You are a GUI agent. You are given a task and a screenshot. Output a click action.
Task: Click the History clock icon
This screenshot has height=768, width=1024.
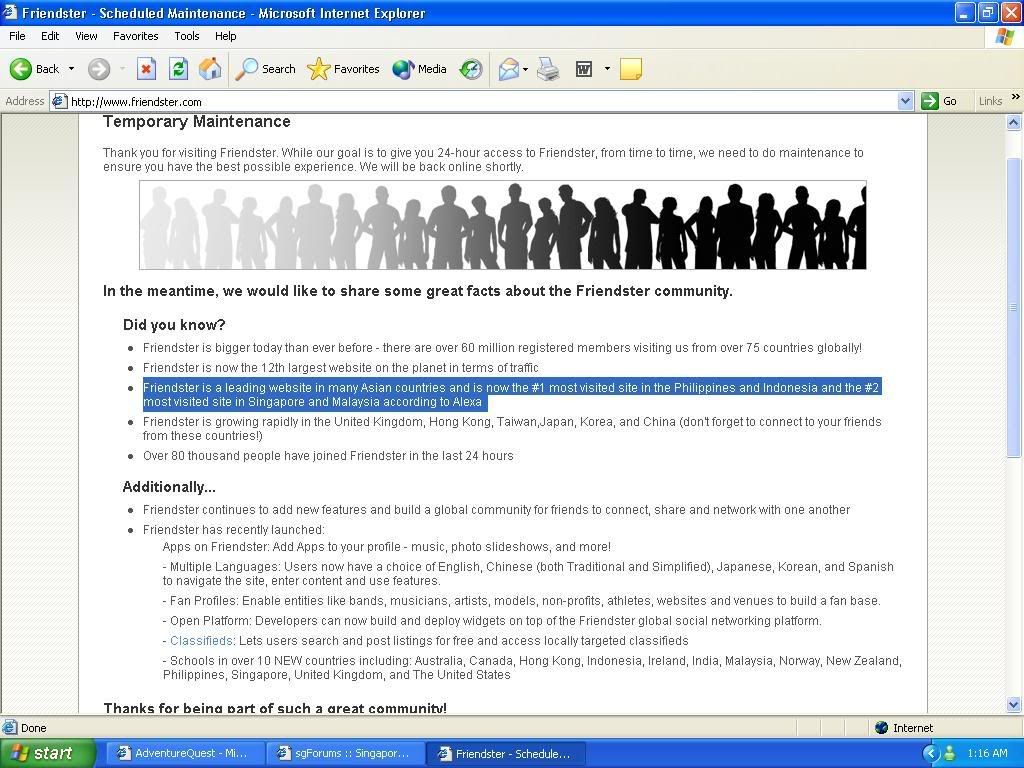point(471,69)
